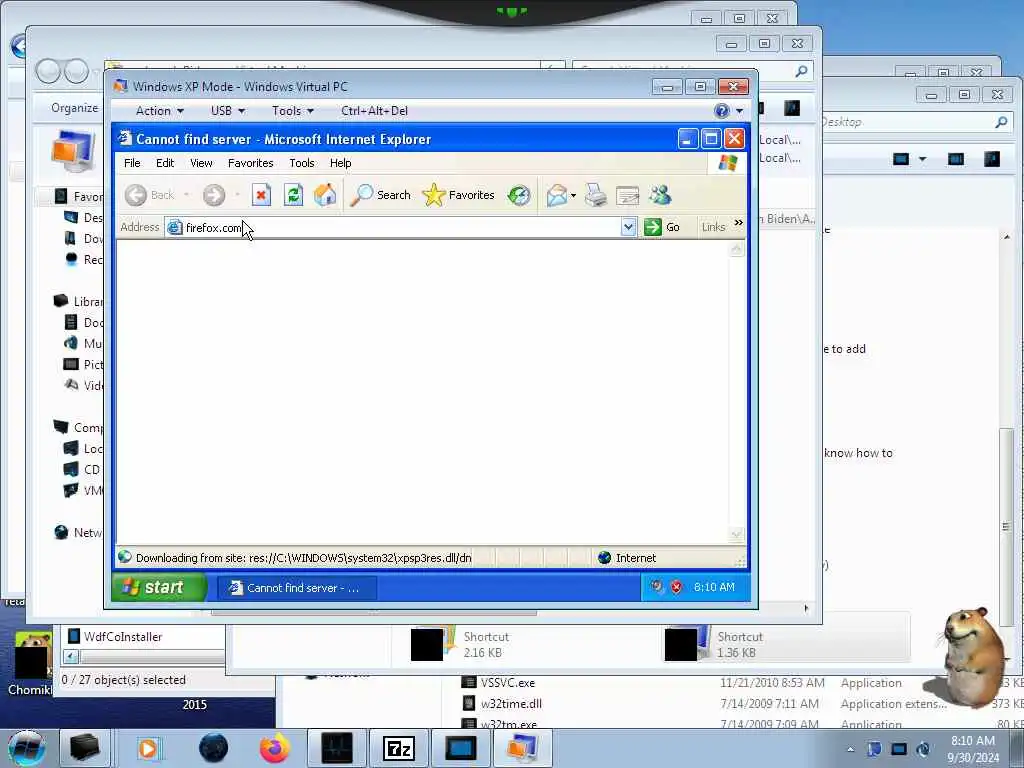Go to the IE Home page icon
1024x768 pixels.
[x=325, y=195]
